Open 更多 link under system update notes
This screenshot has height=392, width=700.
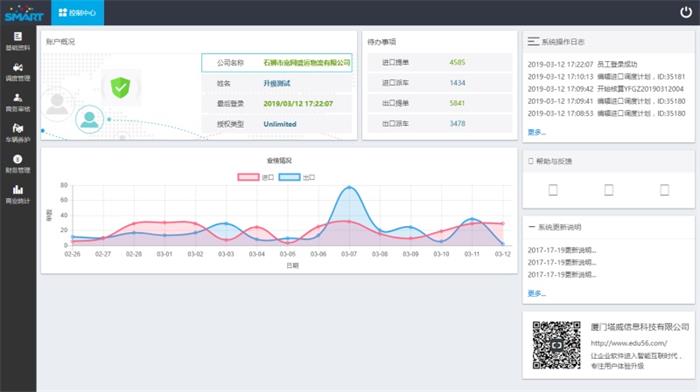click(537, 293)
